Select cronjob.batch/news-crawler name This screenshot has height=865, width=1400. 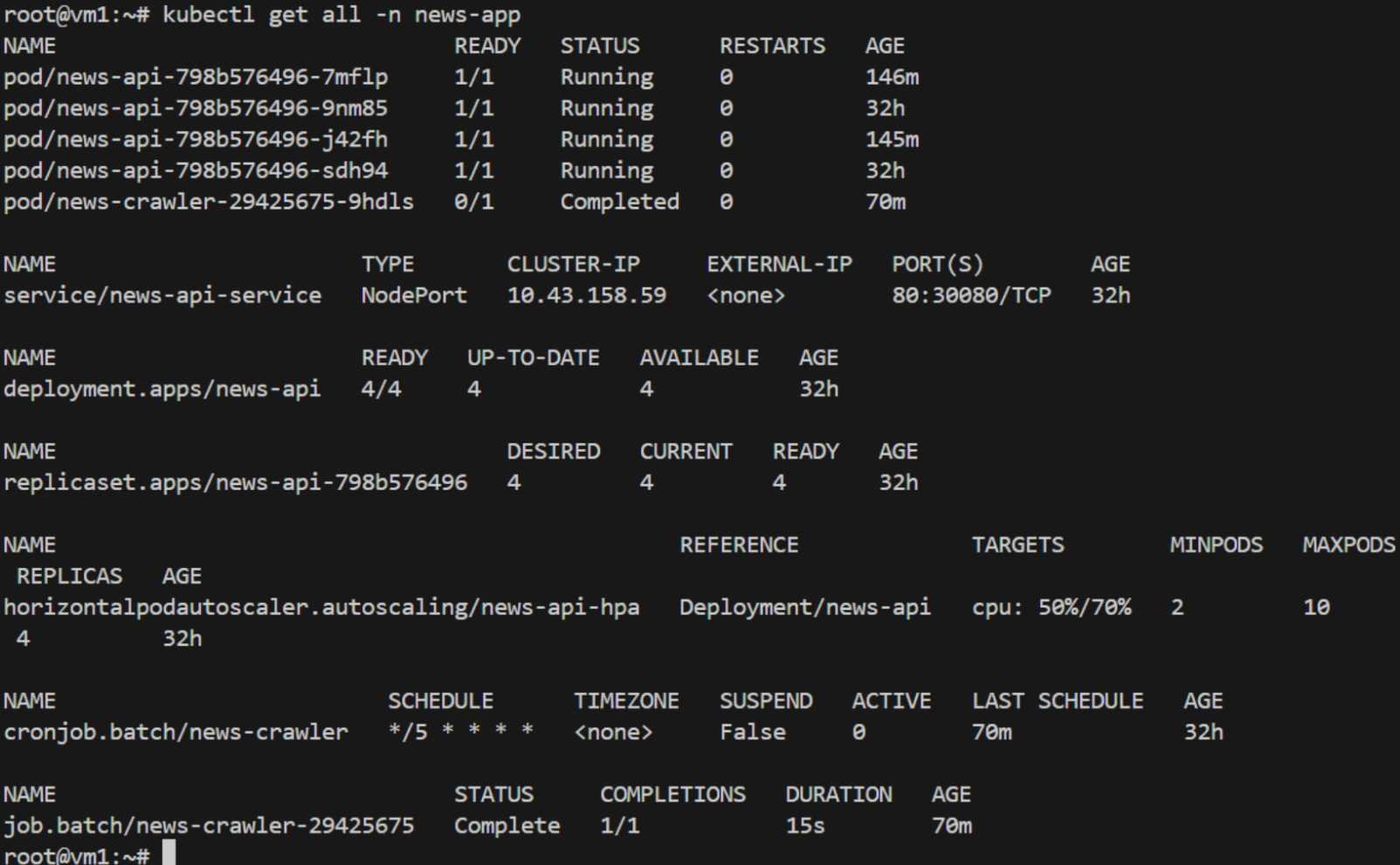coord(173,732)
